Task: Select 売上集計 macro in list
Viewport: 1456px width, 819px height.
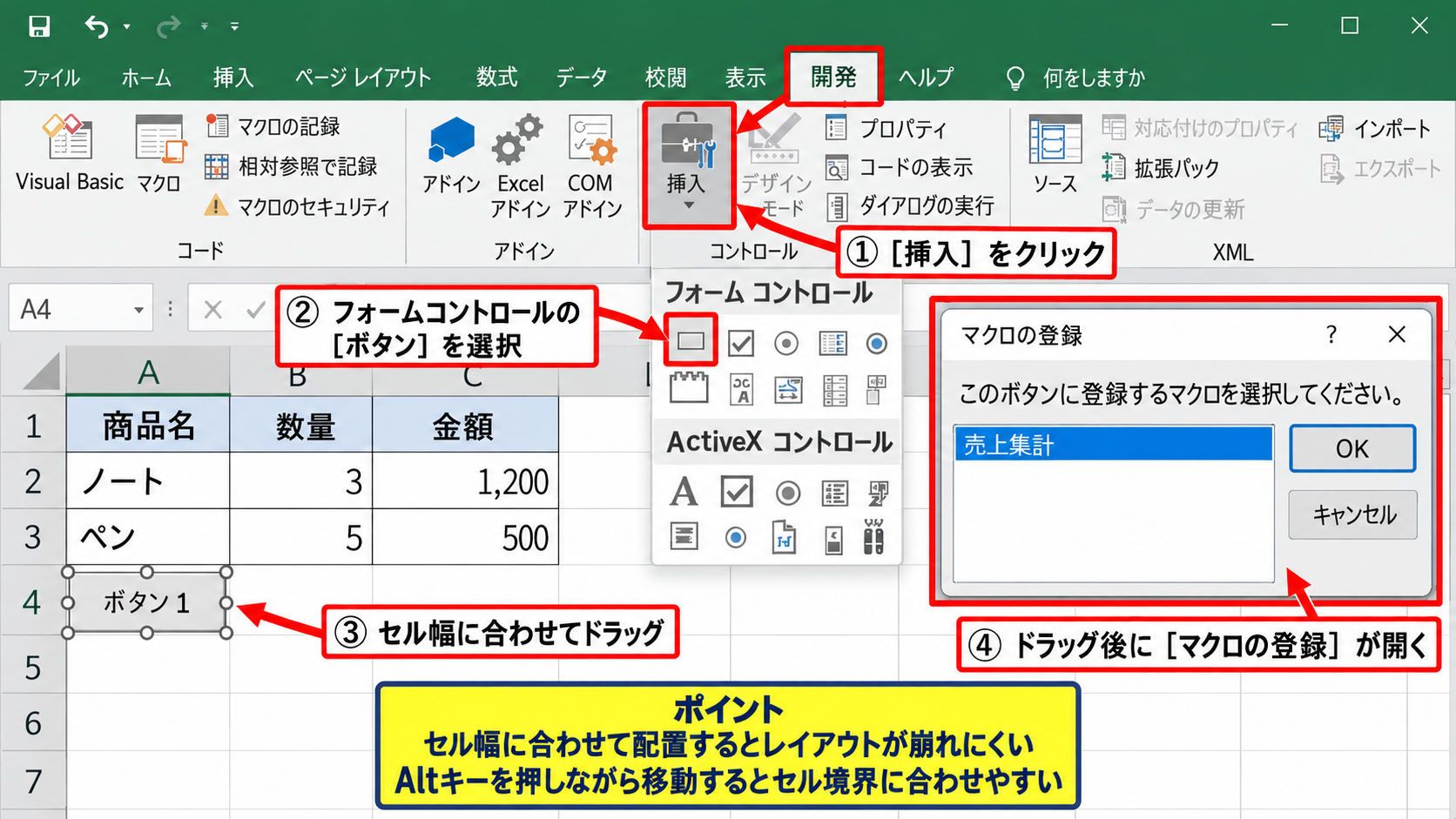Action: 1113,445
